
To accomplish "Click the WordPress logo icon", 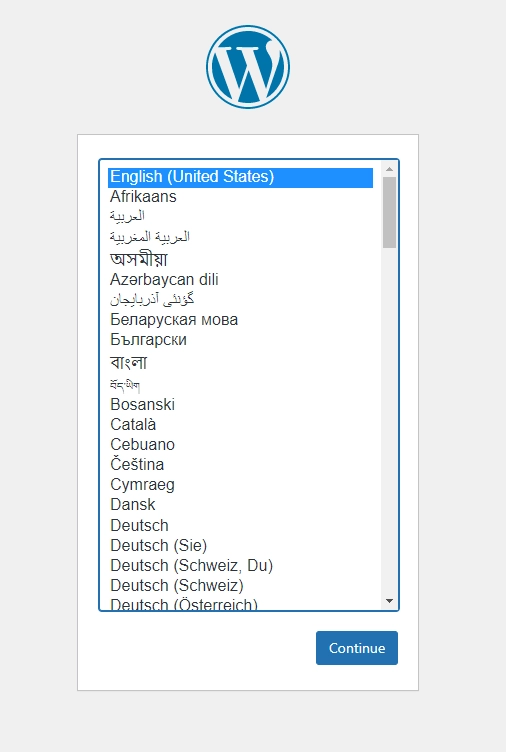I will pos(248,67).
